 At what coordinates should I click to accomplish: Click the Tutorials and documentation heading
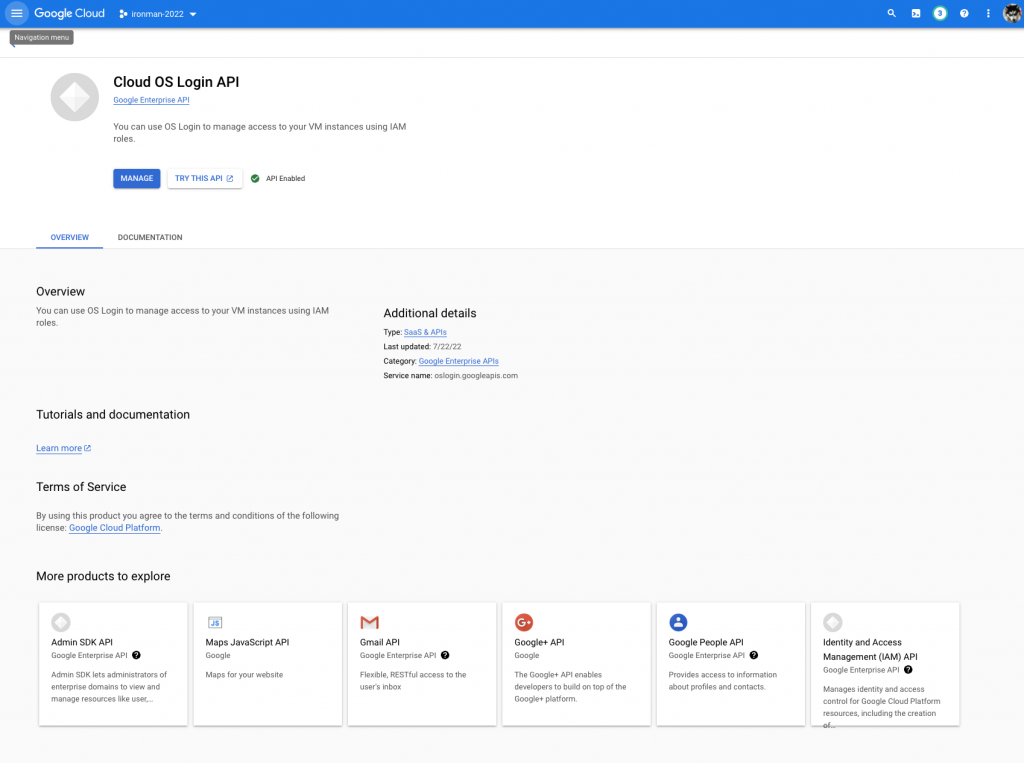click(x=113, y=414)
